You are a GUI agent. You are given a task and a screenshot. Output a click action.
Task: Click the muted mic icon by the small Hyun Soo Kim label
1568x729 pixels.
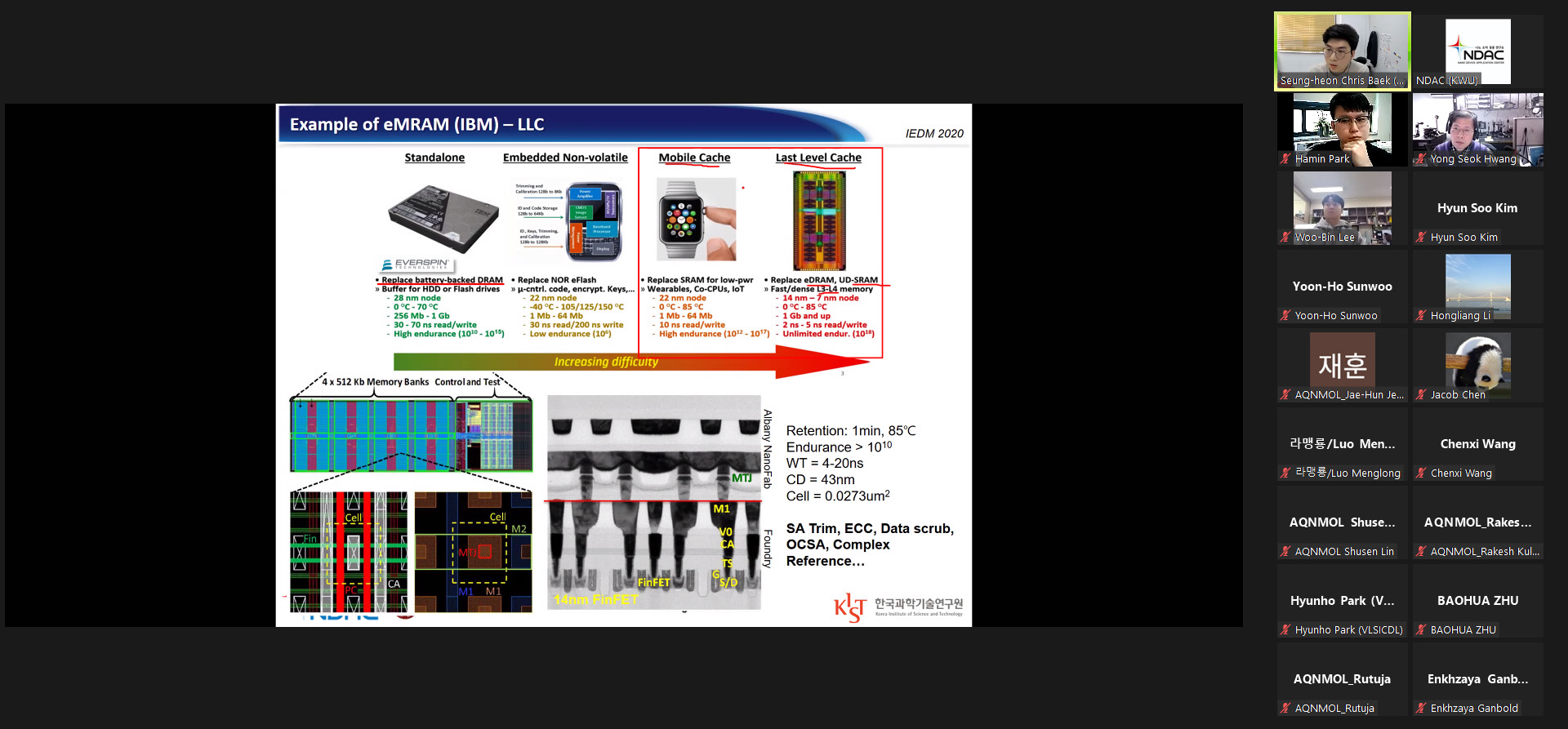(x=1422, y=238)
